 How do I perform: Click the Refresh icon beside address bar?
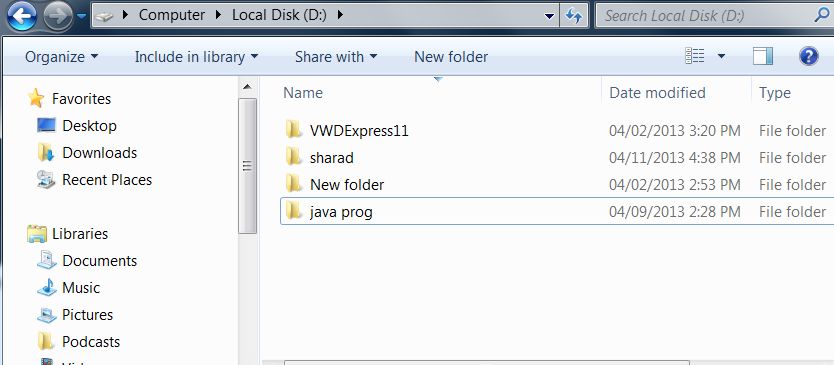574,16
